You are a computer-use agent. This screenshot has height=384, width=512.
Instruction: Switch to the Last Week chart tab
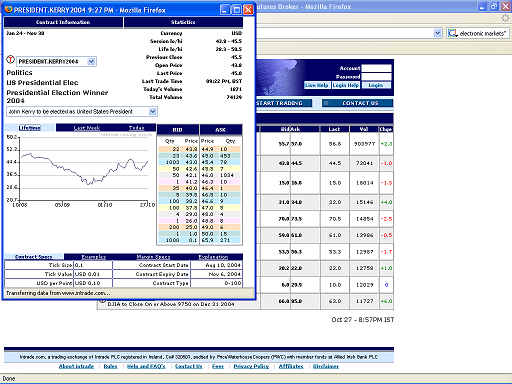[x=87, y=128]
